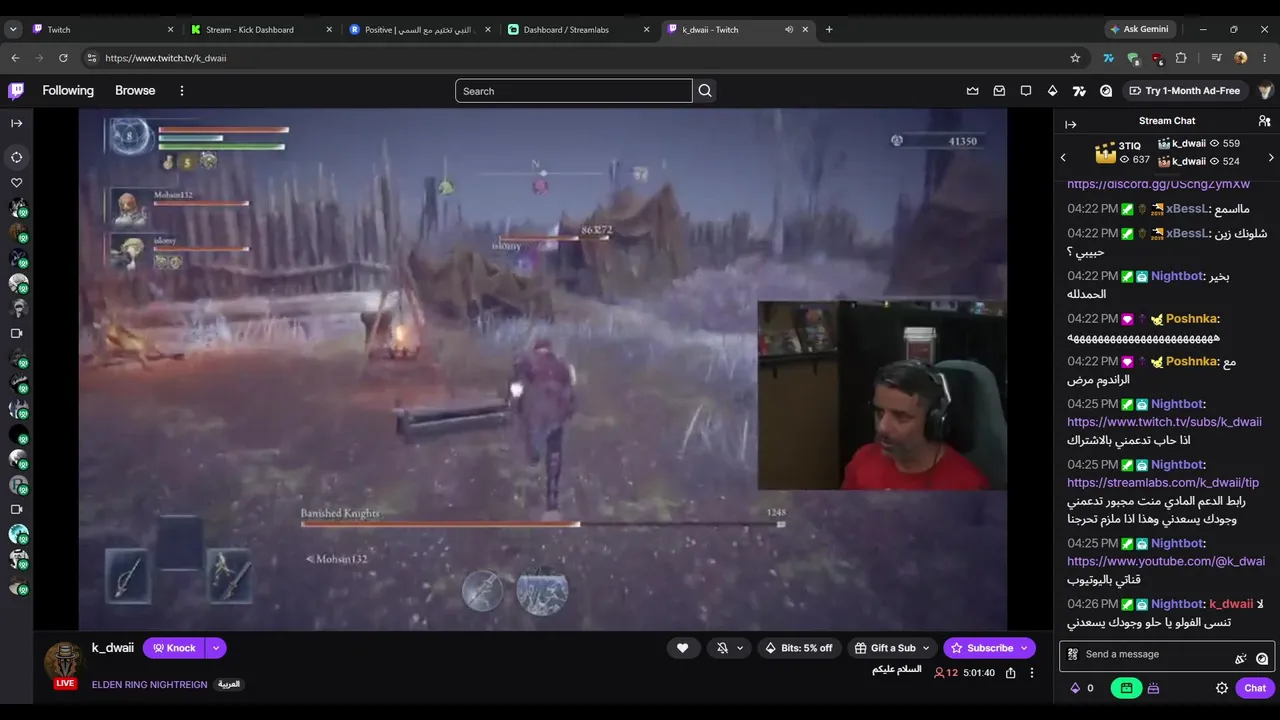
Task: Open chat settings gear
Action: (1222, 688)
